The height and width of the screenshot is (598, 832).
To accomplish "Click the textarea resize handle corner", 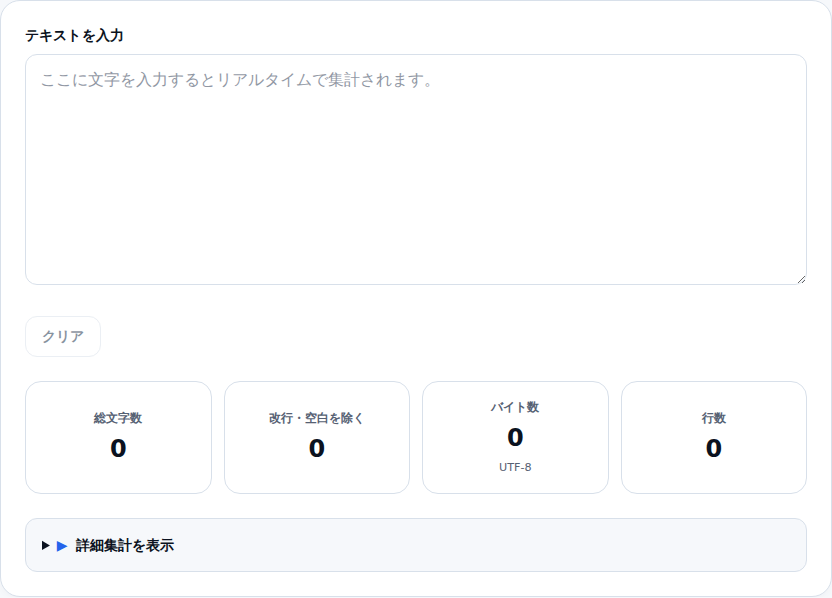I will pos(801,279).
